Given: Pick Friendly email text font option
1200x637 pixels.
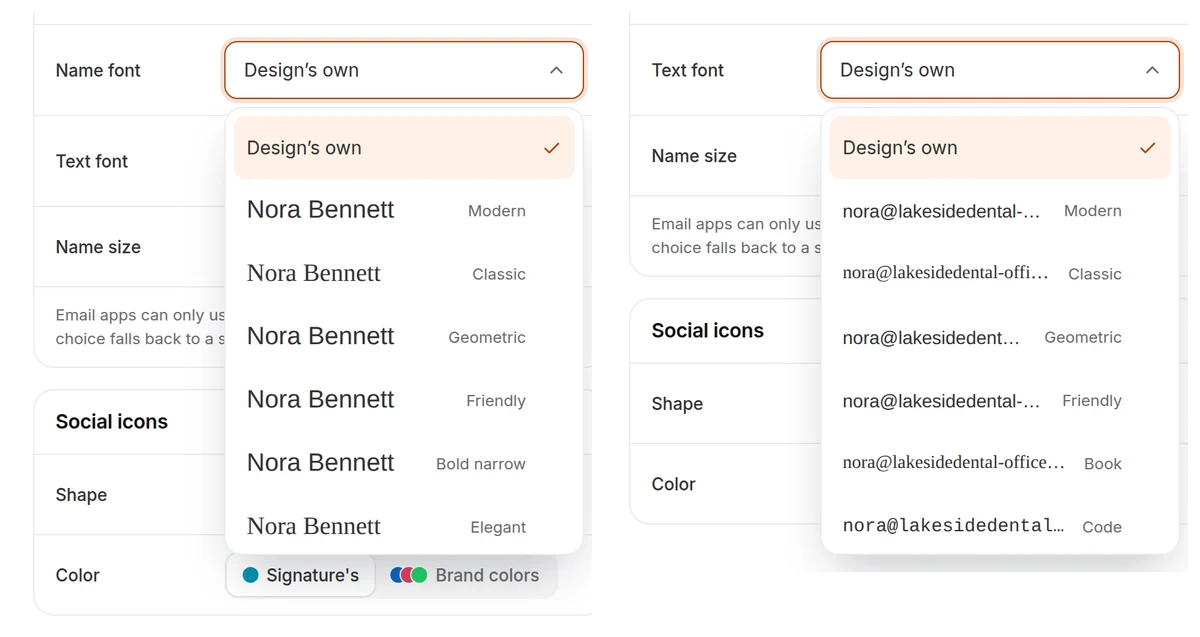Looking at the screenshot, I should [1000, 400].
